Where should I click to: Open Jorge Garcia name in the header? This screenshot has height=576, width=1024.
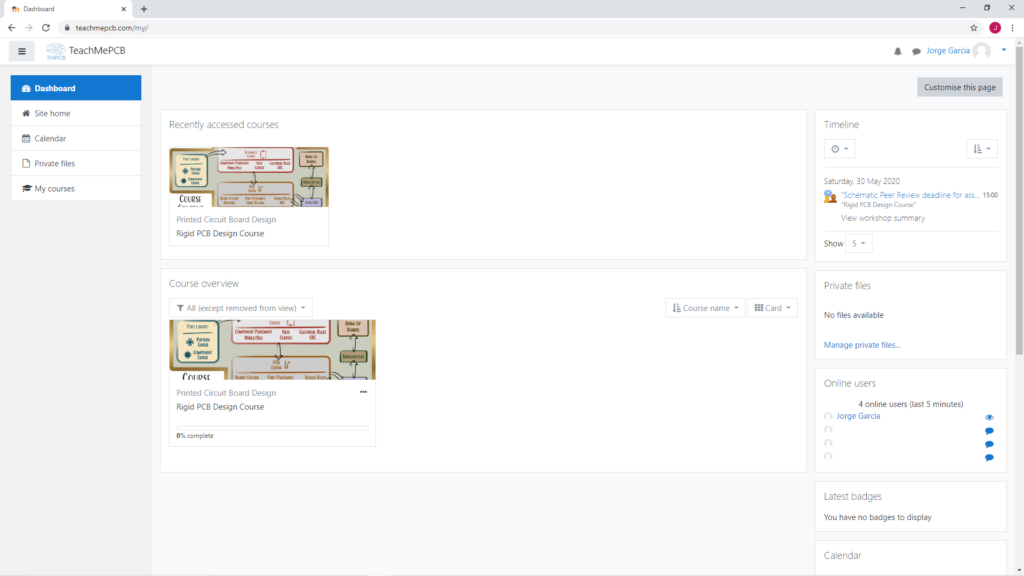pyautogui.click(x=948, y=50)
